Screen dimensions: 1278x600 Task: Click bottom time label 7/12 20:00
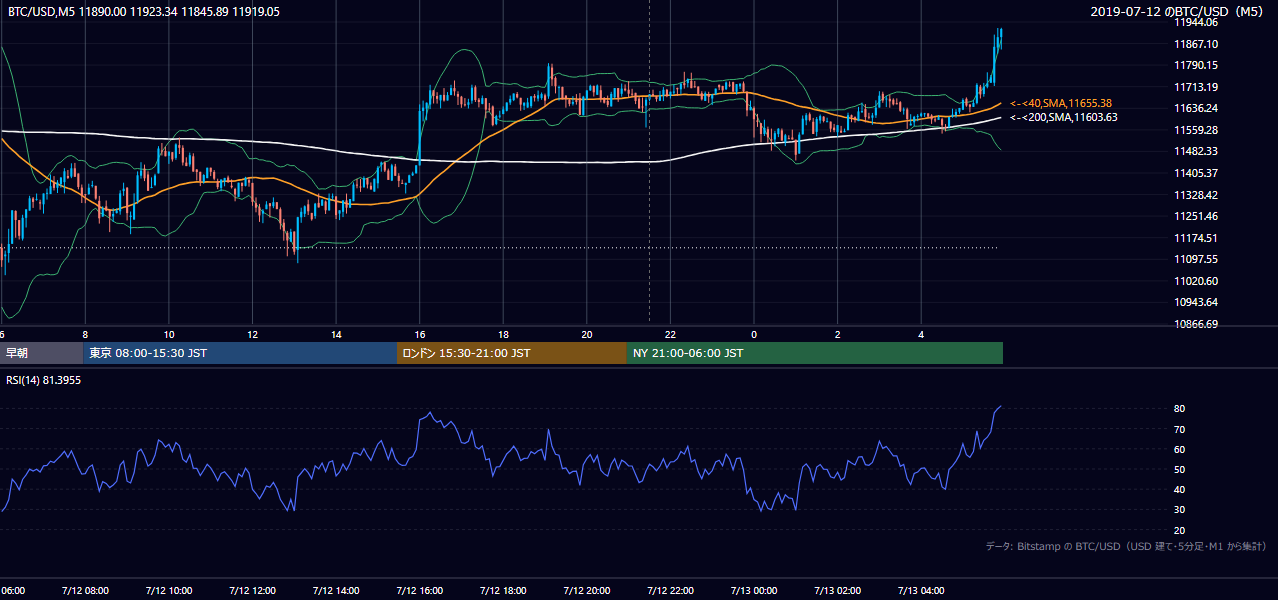coord(587,591)
